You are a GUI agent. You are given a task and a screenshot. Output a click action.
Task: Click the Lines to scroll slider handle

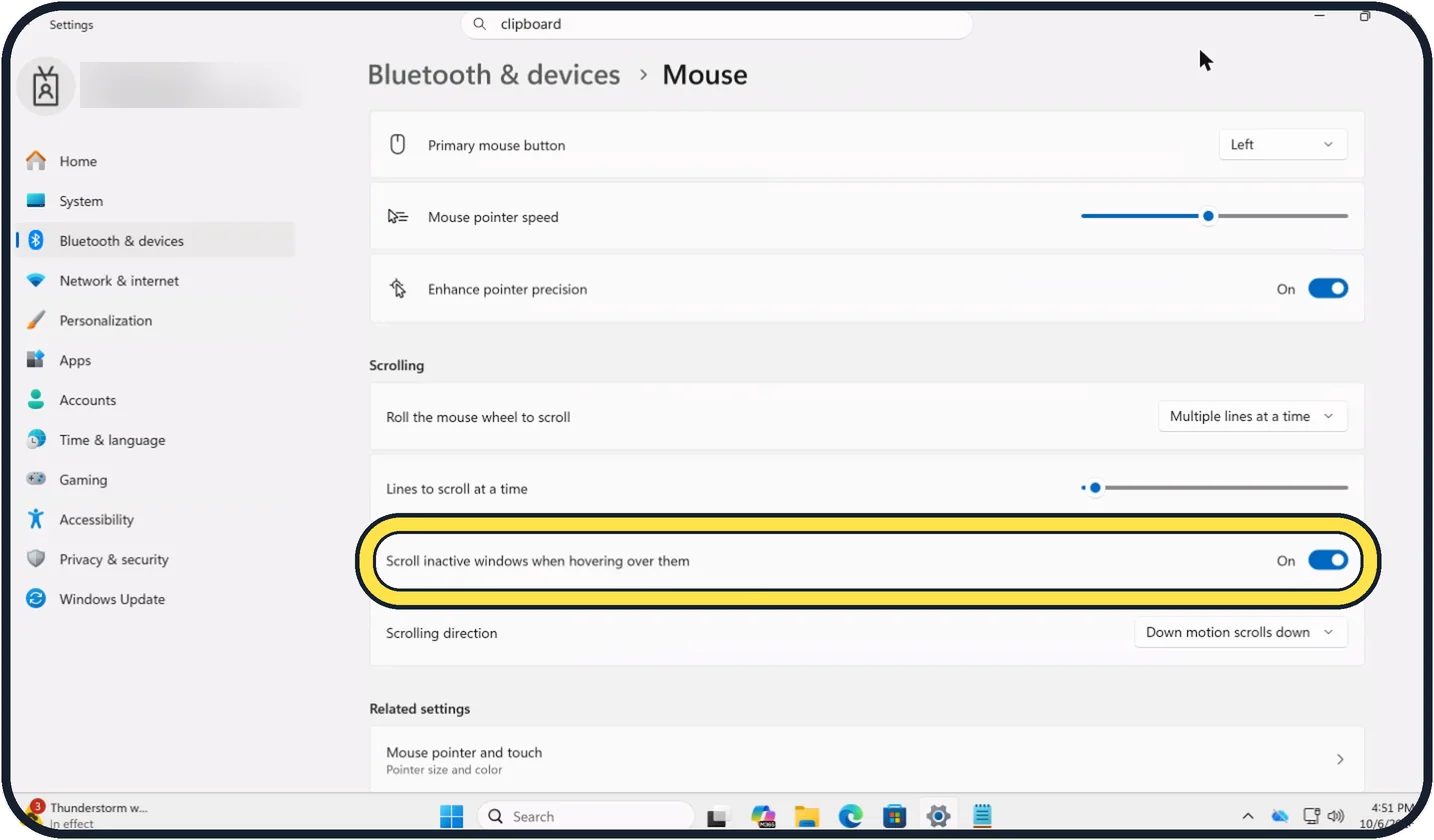pyautogui.click(x=1095, y=488)
